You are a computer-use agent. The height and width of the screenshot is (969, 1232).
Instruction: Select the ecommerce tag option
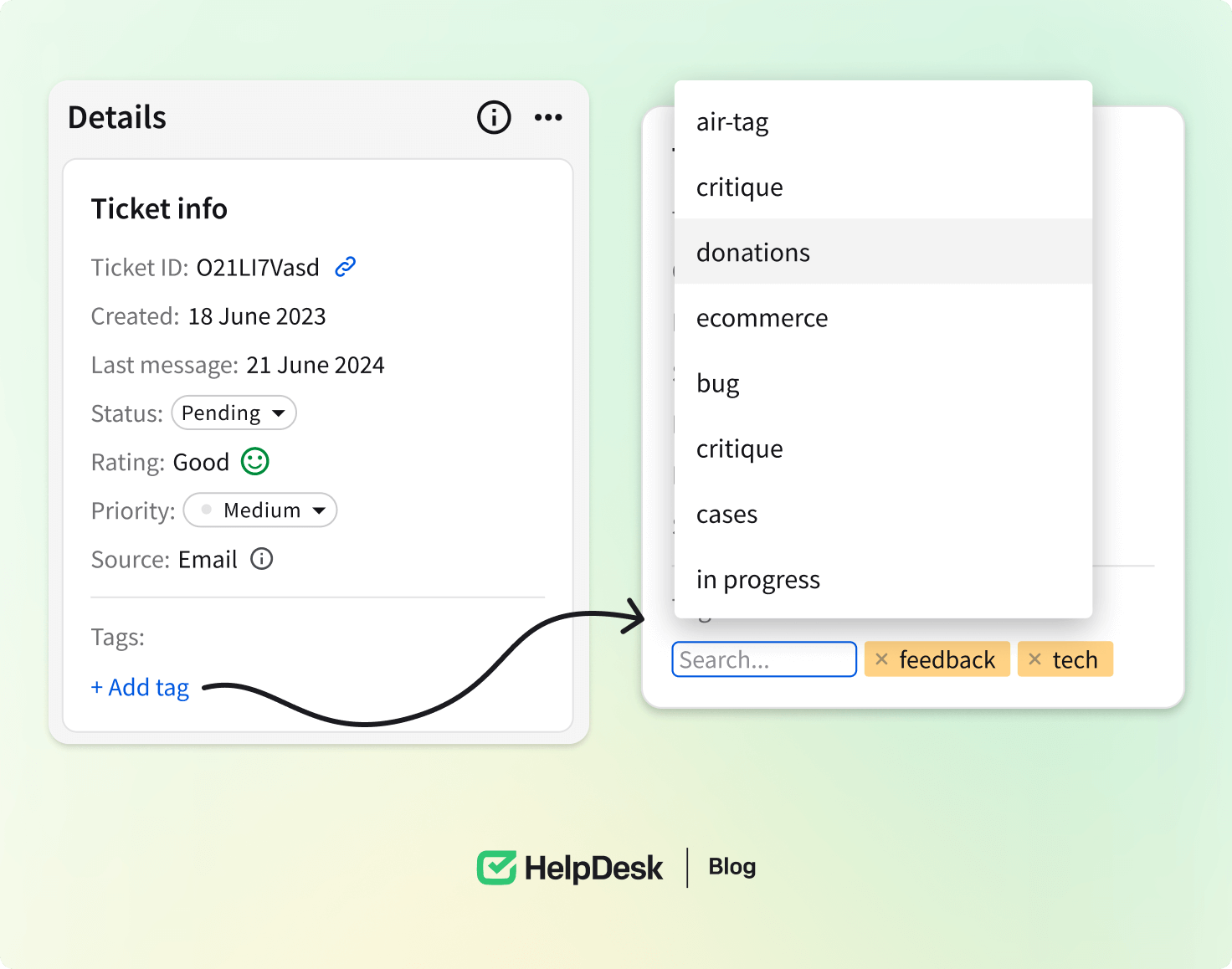pos(762,318)
